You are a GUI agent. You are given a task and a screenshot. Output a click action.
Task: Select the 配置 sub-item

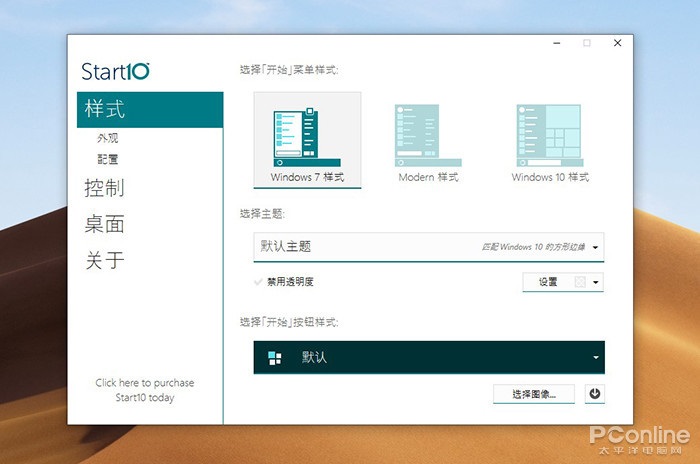pyautogui.click(x=108, y=159)
